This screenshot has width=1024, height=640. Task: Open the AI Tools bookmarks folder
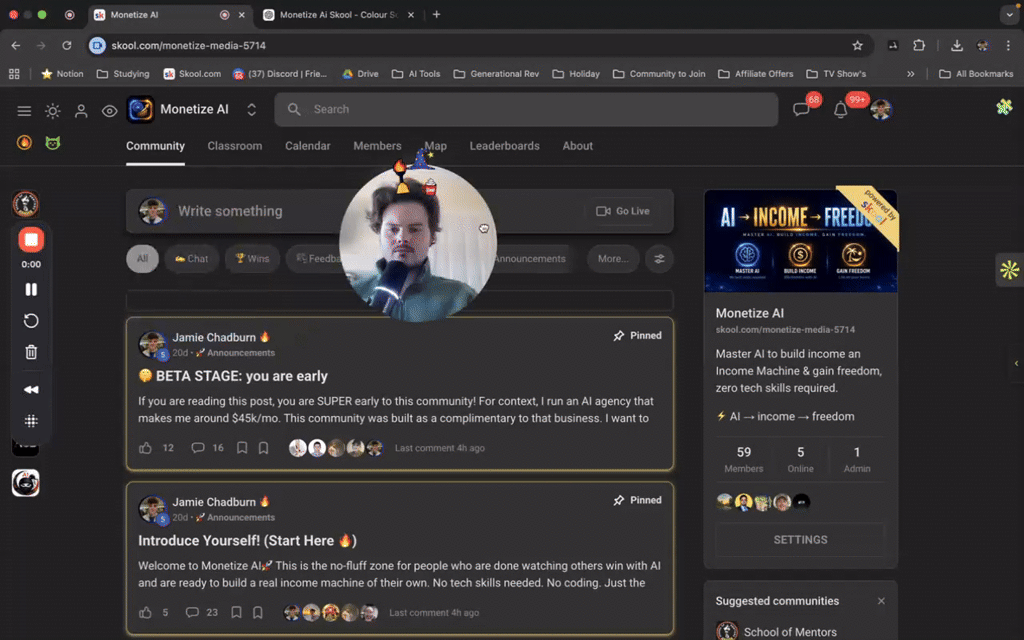[x=416, y=74]
